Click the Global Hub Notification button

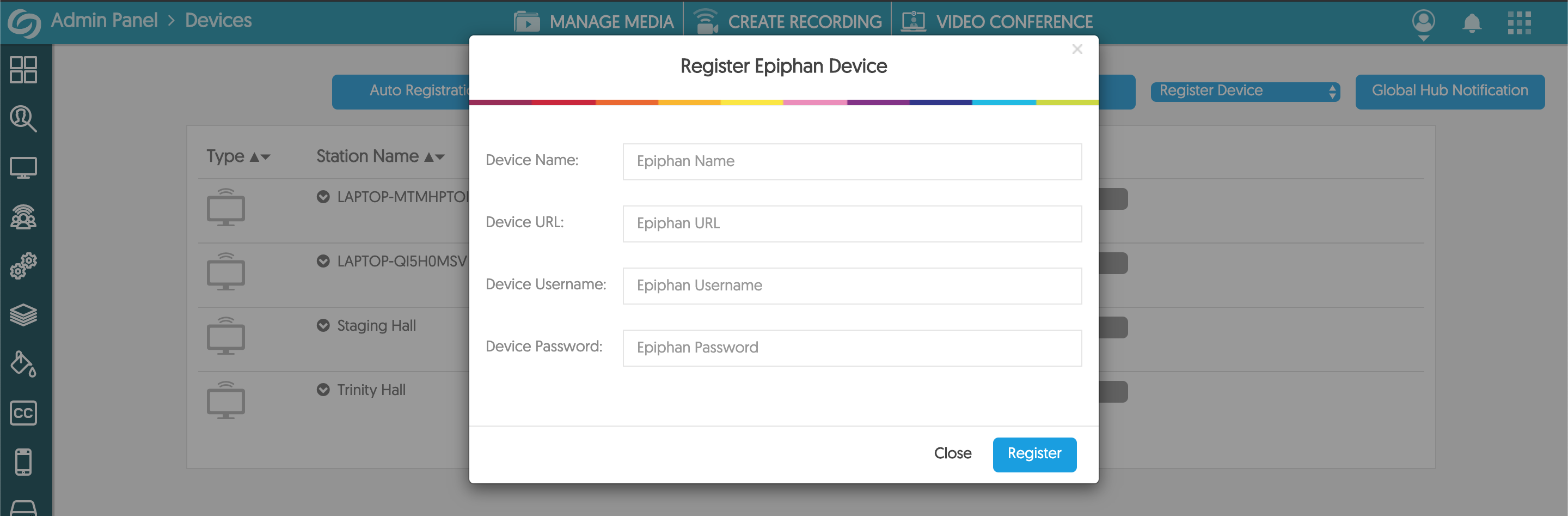[x=1450, y=92]
